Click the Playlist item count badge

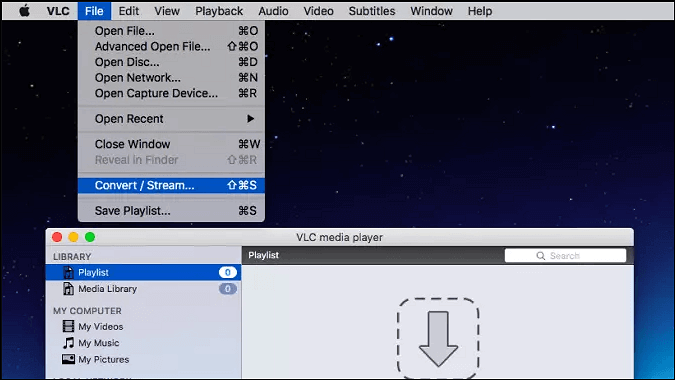(x=228, y=272)
